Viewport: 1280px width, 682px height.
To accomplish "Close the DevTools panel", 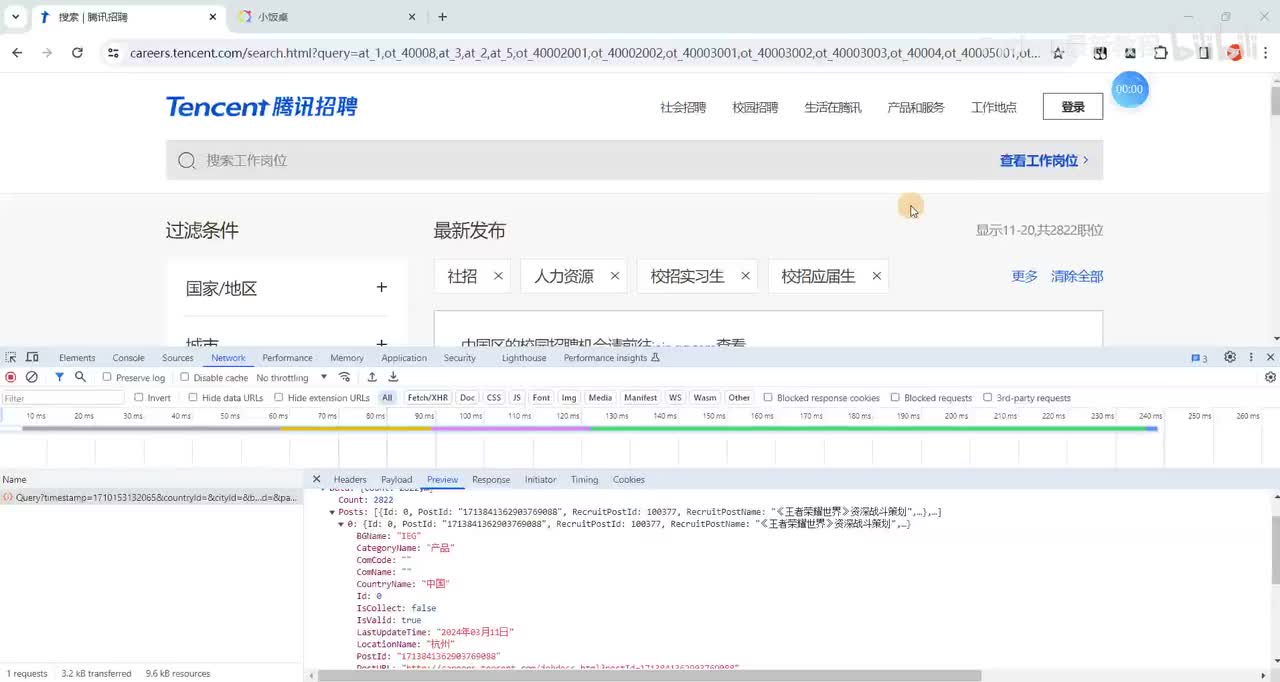I will [1271, 357].
